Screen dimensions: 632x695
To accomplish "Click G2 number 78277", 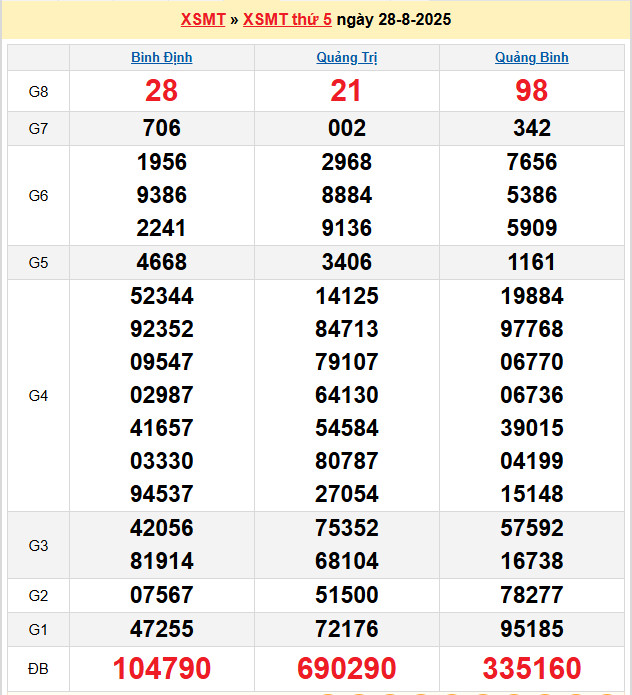I will (x=531, y=595).
